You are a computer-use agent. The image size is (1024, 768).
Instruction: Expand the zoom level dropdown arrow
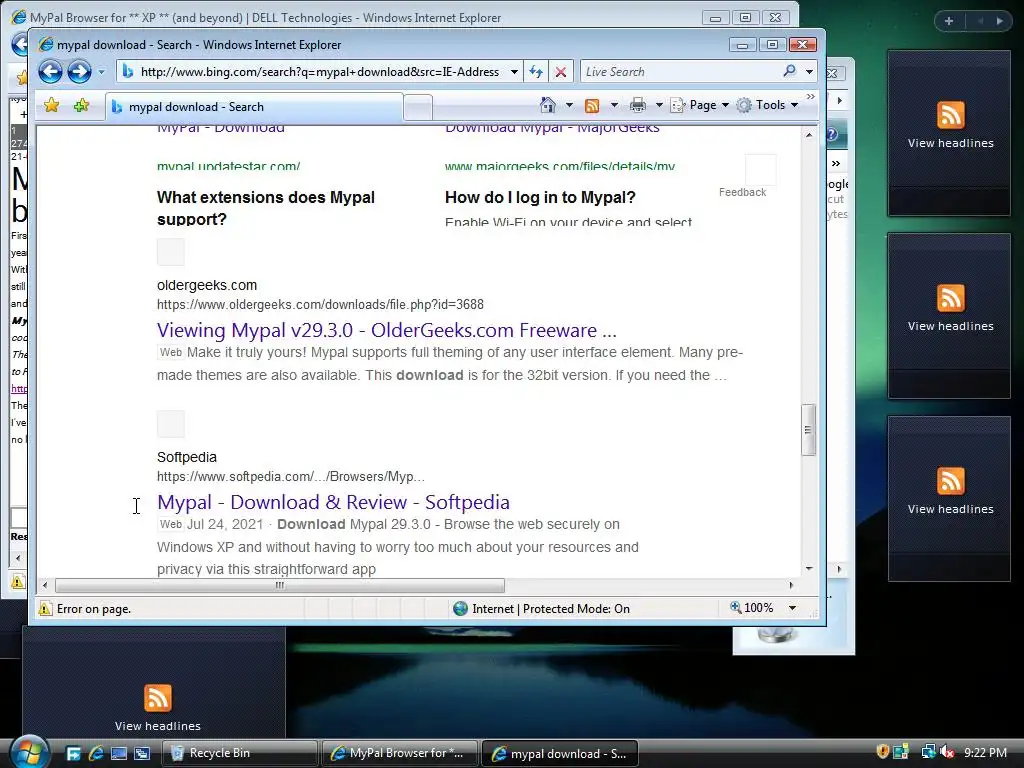tap(792, 608)
